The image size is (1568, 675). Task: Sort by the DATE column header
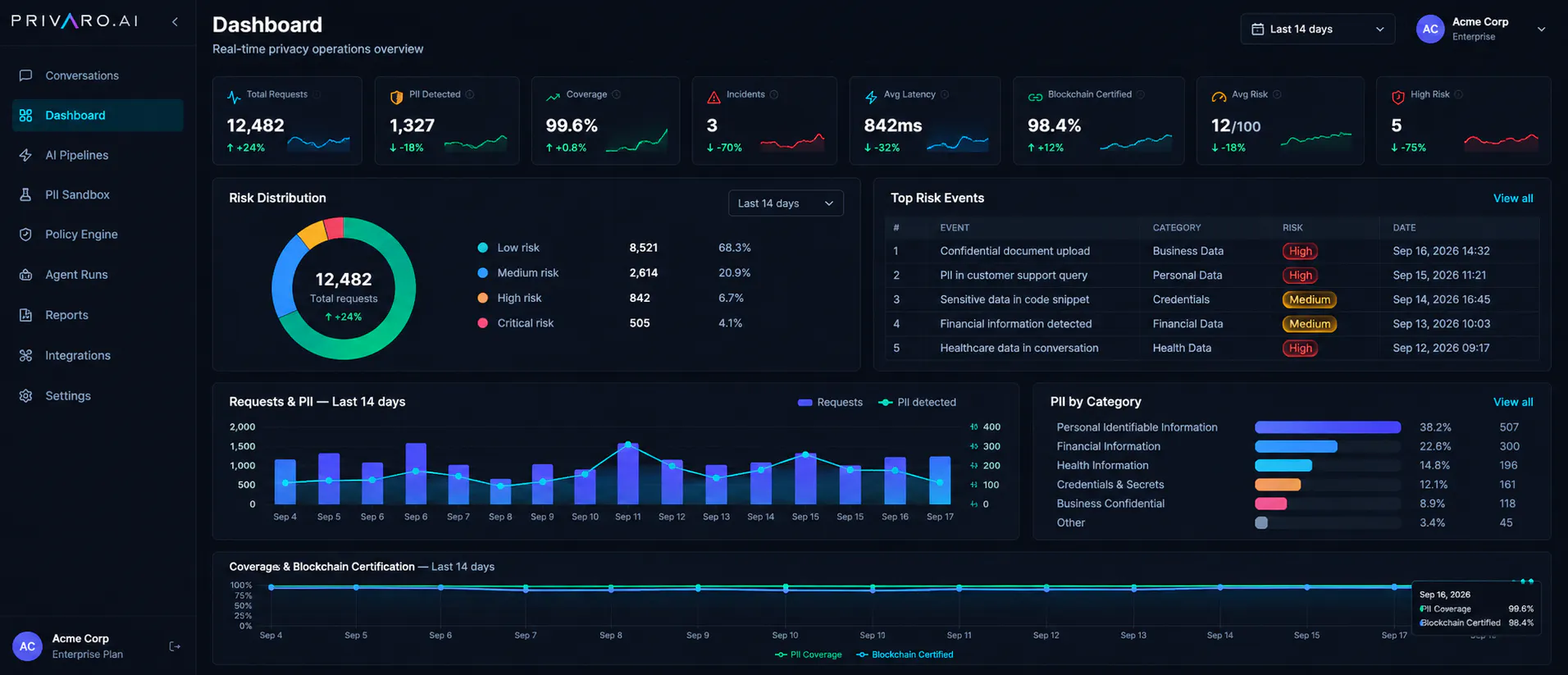click(x=1404, y=228)
